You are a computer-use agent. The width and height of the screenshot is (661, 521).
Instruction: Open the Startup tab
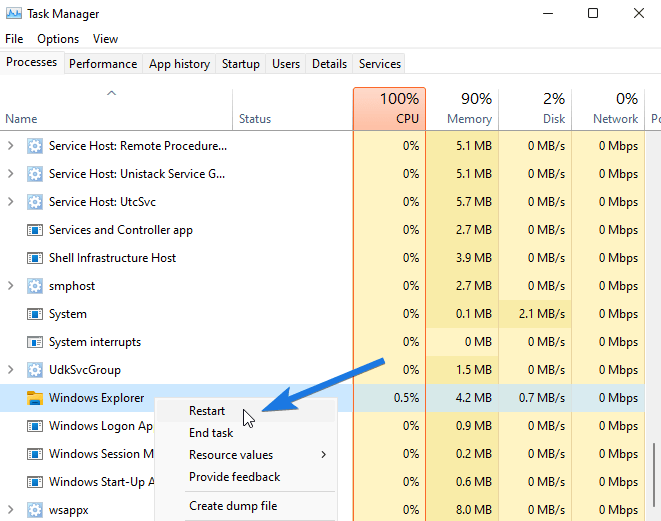tap(240, 64)
